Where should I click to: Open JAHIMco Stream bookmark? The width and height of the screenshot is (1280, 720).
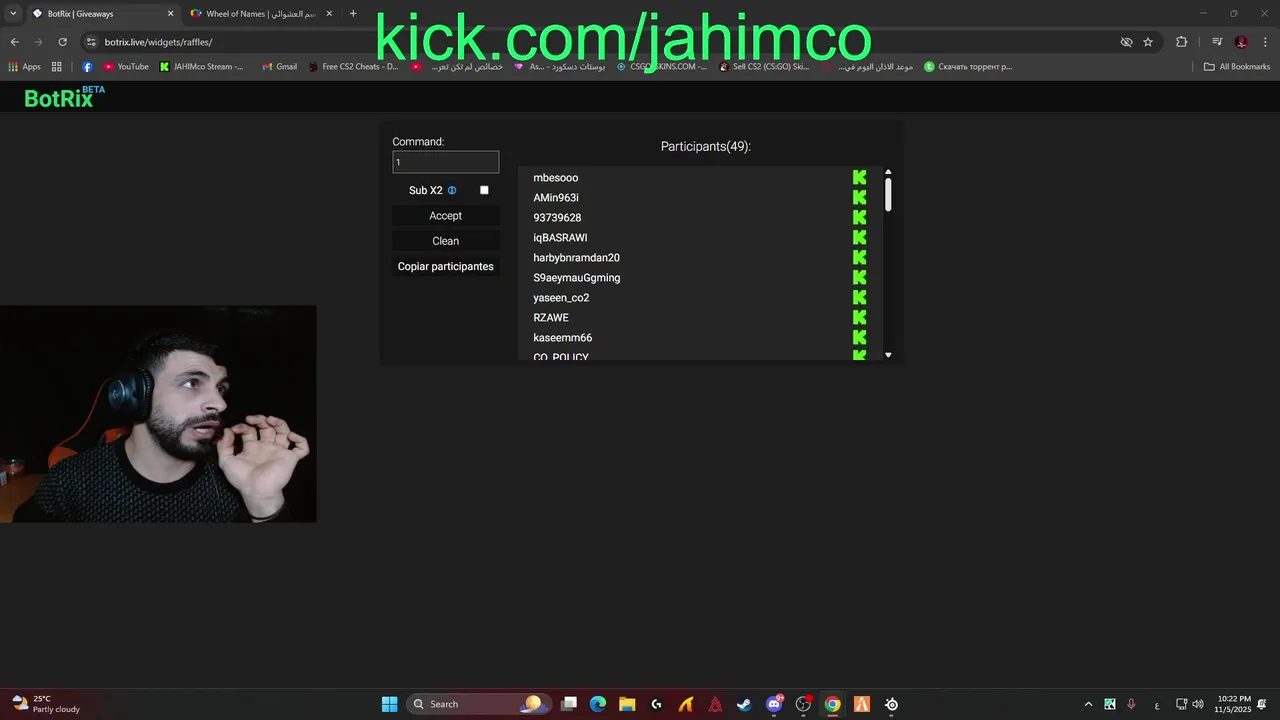click(x=201, y=67)
